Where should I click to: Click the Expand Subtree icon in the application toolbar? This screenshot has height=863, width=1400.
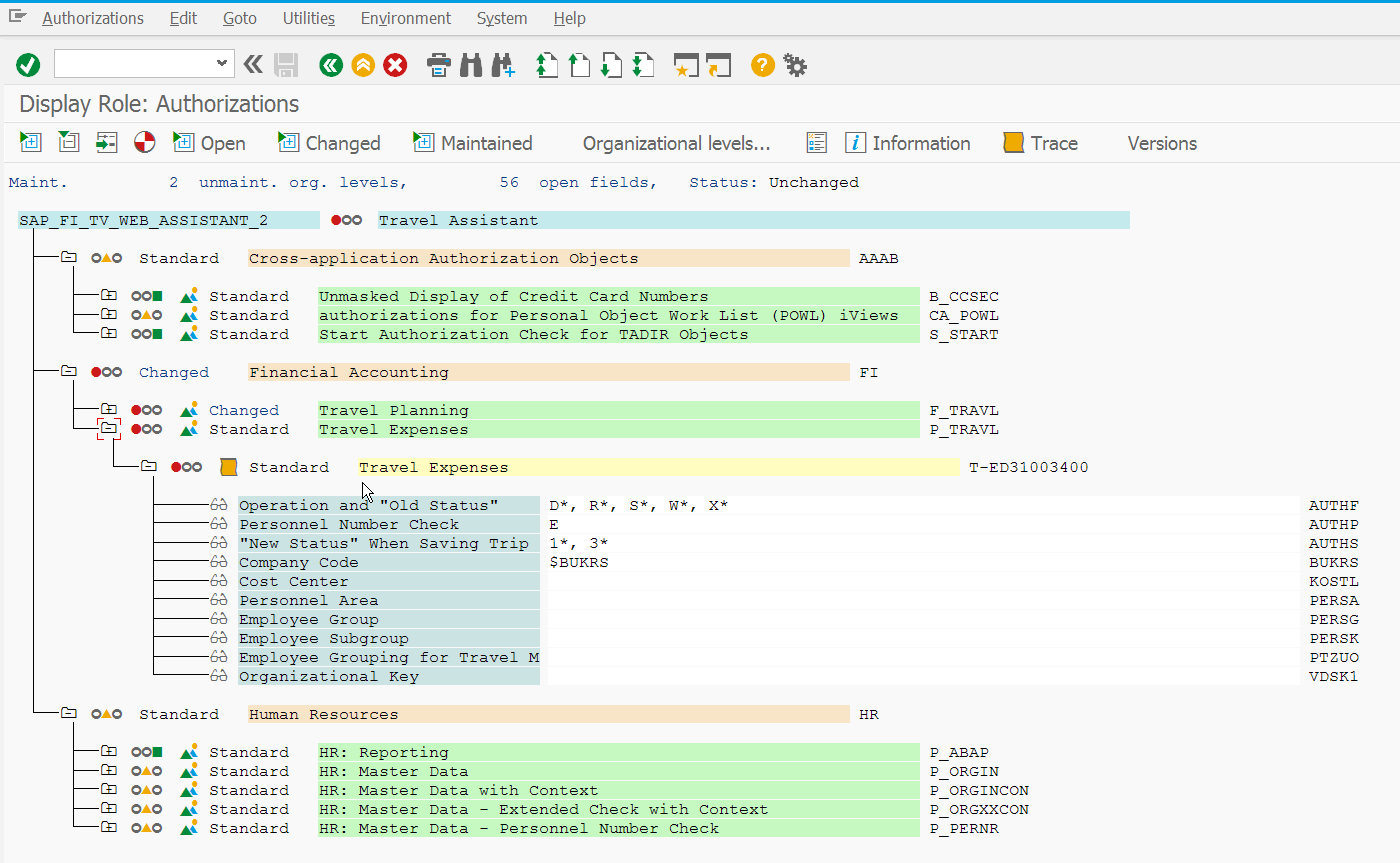[30, 143]
